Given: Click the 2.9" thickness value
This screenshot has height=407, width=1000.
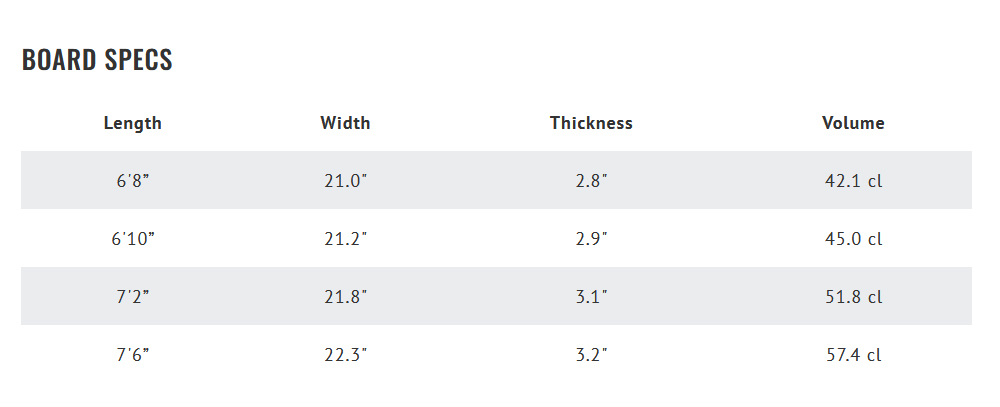Looking at the screenshot, I should click(x=591, y=239).
